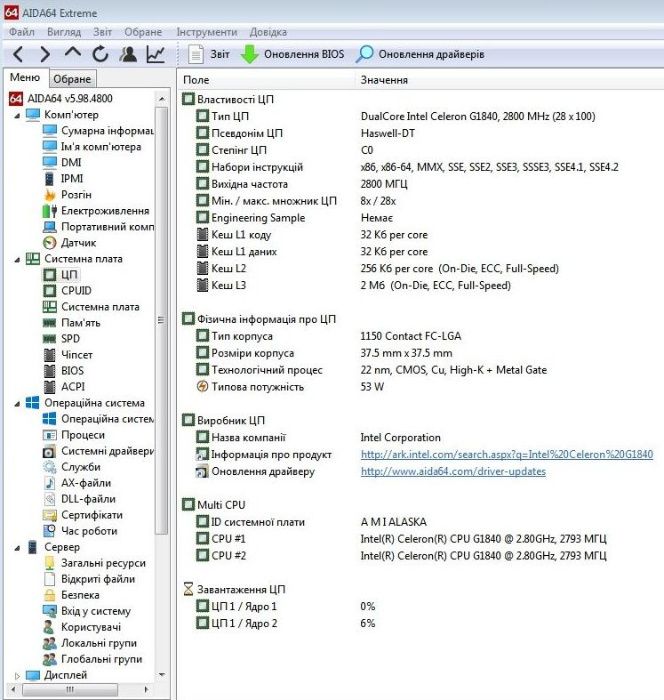Select the CPUID tree item
This screenshot has height=700, width=664.
67,291
